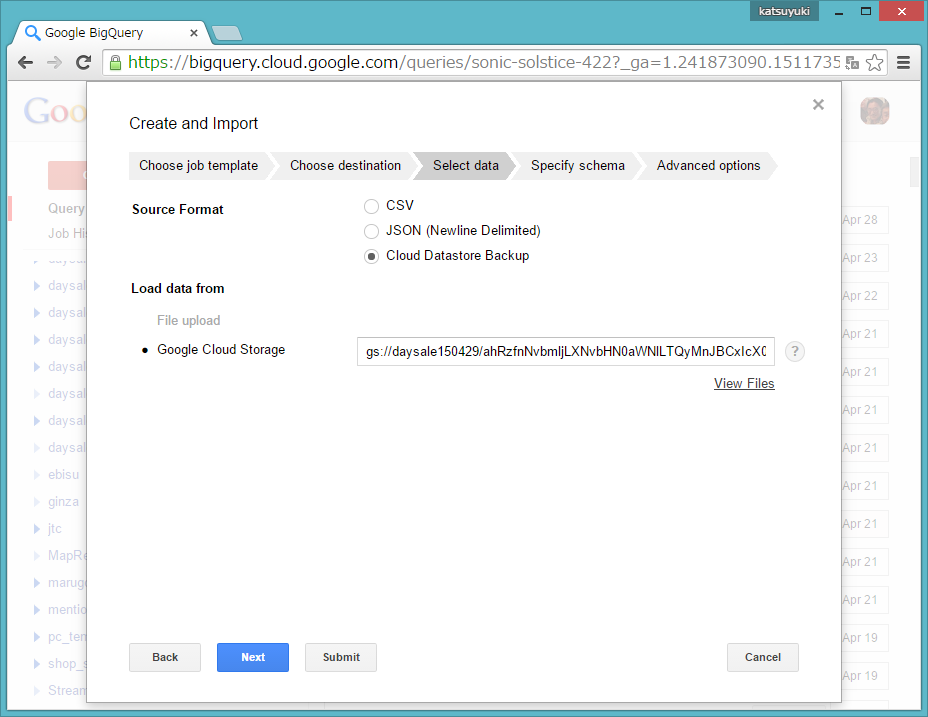Close the Create and Import dialog
The height and width of the screenshot is (717, 928).
tap(818, 105)
